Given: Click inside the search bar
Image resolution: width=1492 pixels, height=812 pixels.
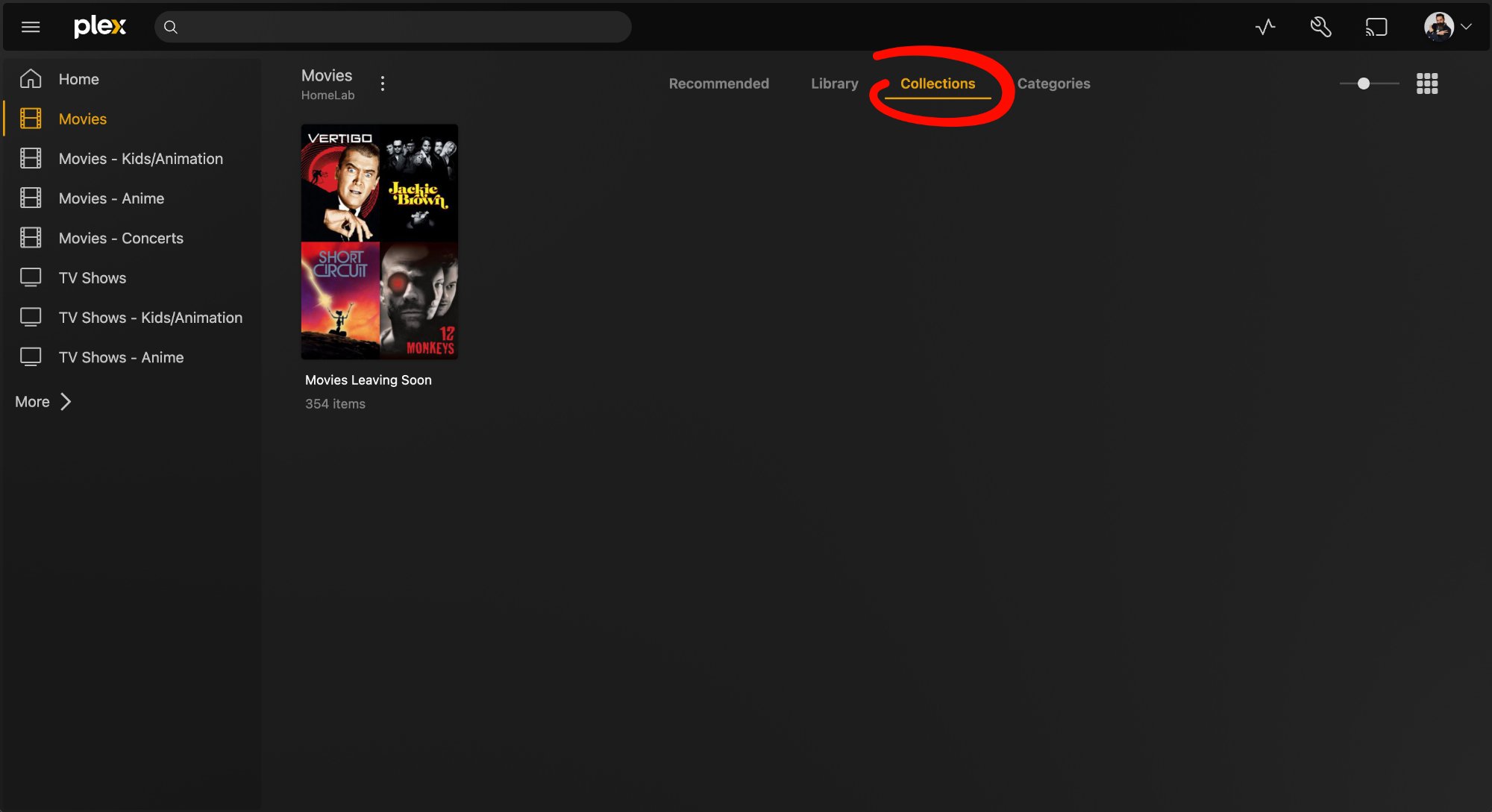Looking at the screenshot, I should (393, 27).
